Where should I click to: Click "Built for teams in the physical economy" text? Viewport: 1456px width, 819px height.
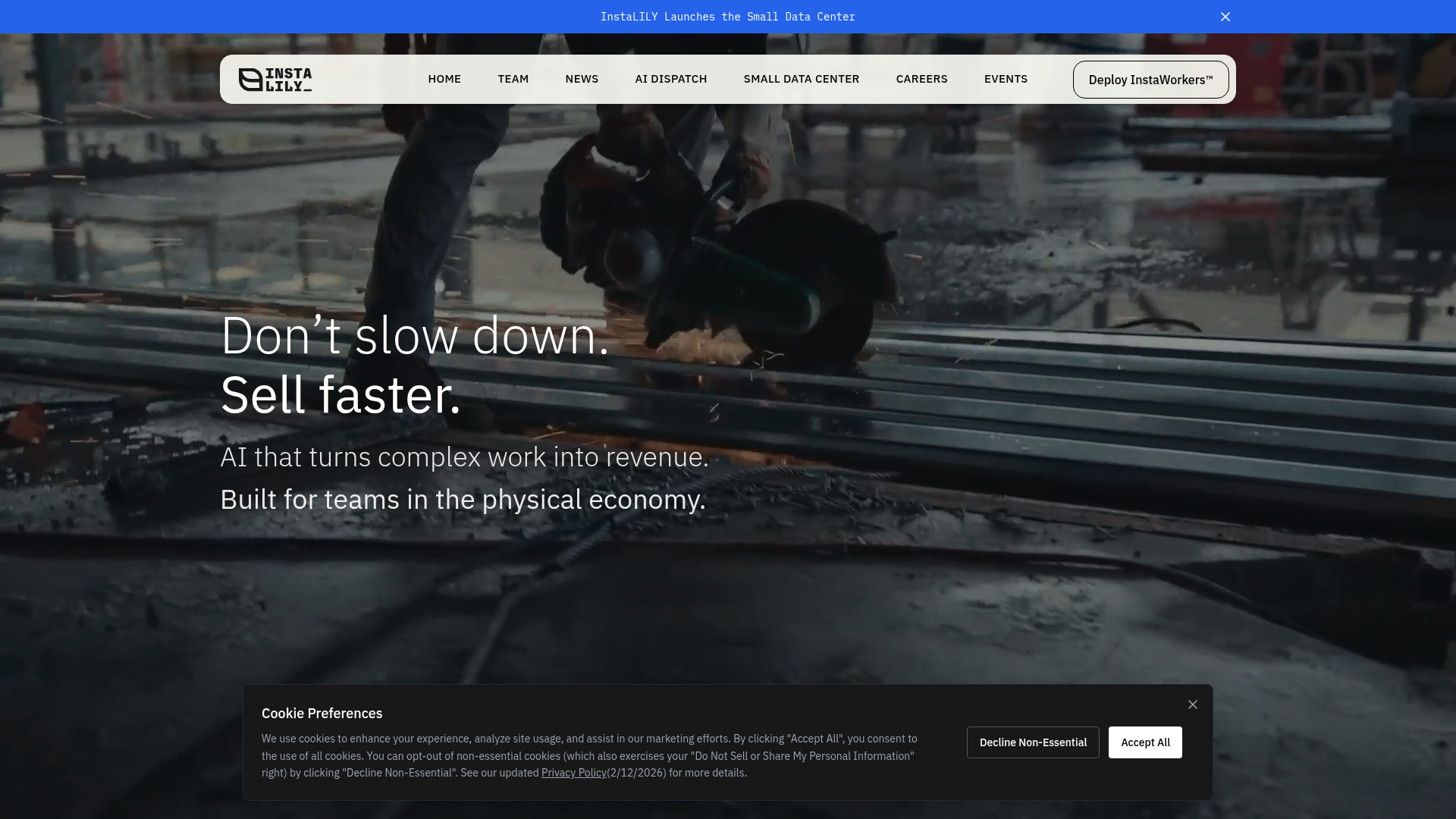click(463, 500)
